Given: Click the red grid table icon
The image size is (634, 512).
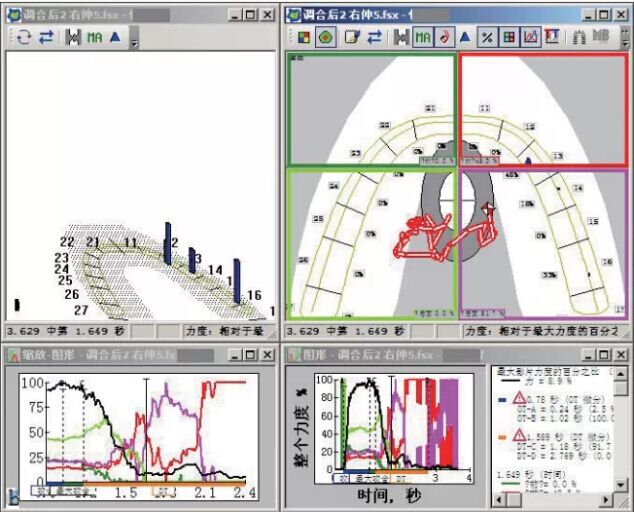Looking at the screenshot, I should tap(509, 37).
